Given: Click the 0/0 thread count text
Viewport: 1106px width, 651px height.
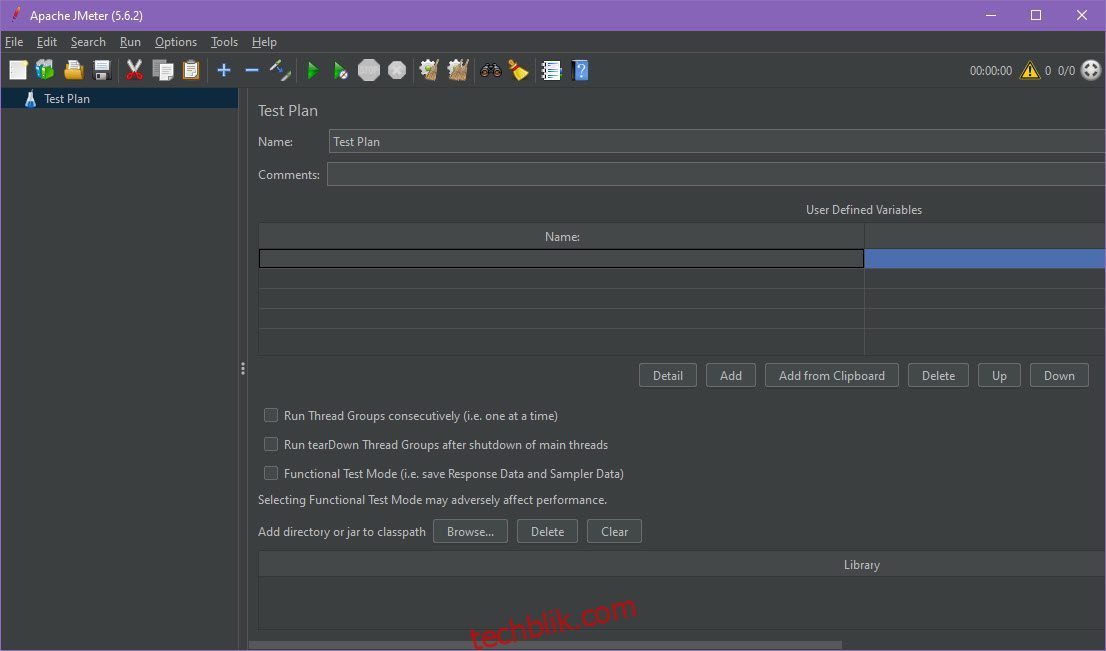Looking at the screenshot, I should click(x=1066, y=71).
